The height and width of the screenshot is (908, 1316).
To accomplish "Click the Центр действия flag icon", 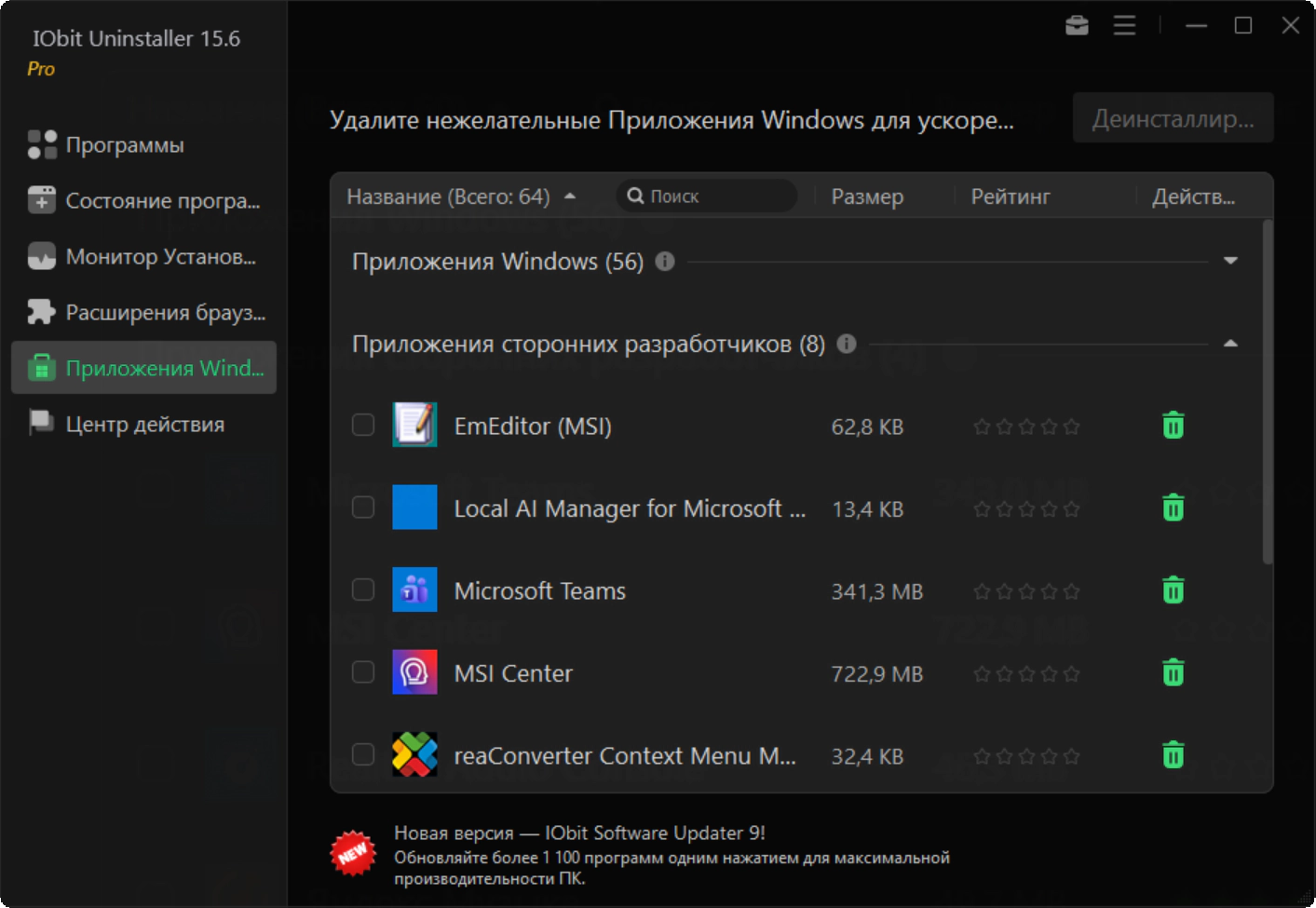I will click(x=42, y=423).
